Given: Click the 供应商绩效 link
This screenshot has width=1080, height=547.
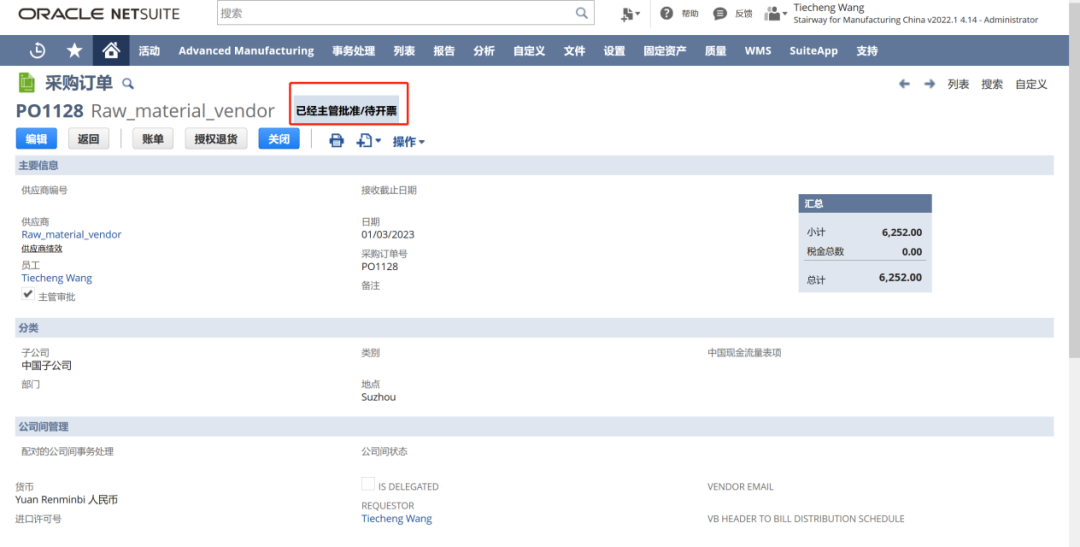Looking at the screenshot, I should click(x=42, y=249).
